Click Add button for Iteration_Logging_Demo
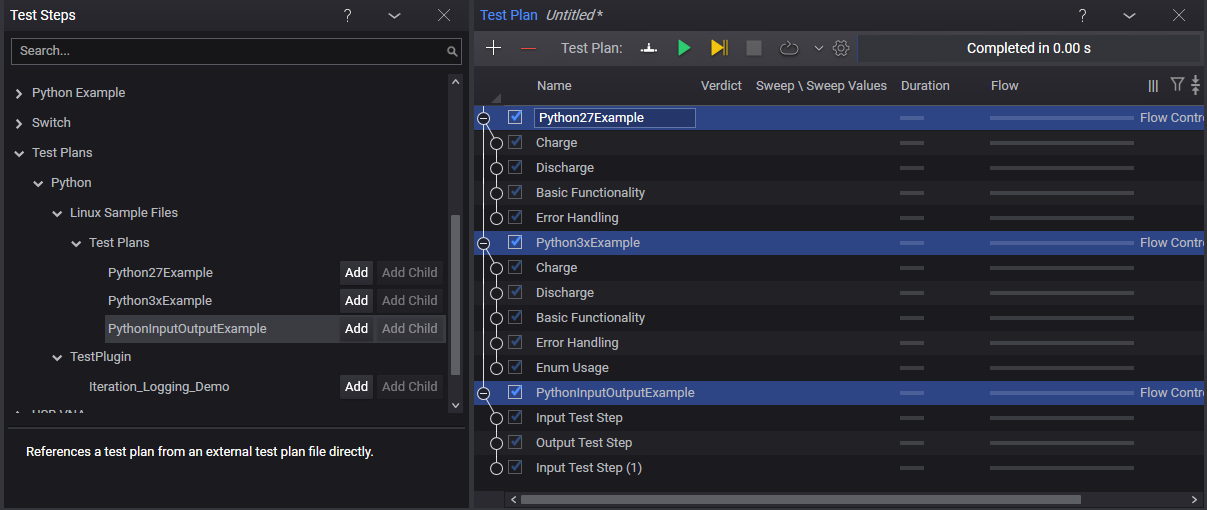Viewport: 1207px width, 510px height. (357, 386)
